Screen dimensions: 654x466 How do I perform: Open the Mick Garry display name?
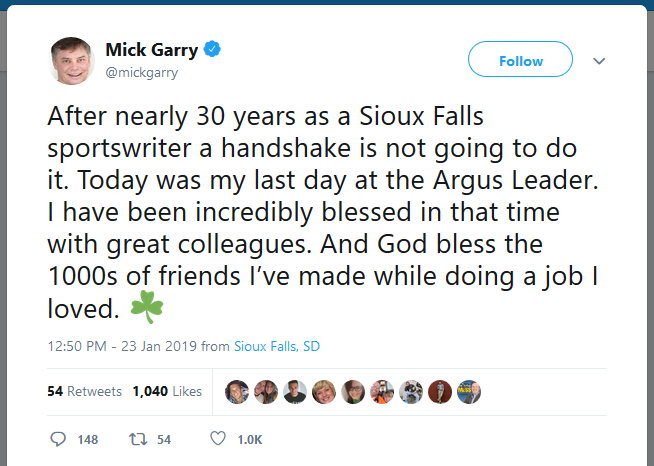(152, 49)
